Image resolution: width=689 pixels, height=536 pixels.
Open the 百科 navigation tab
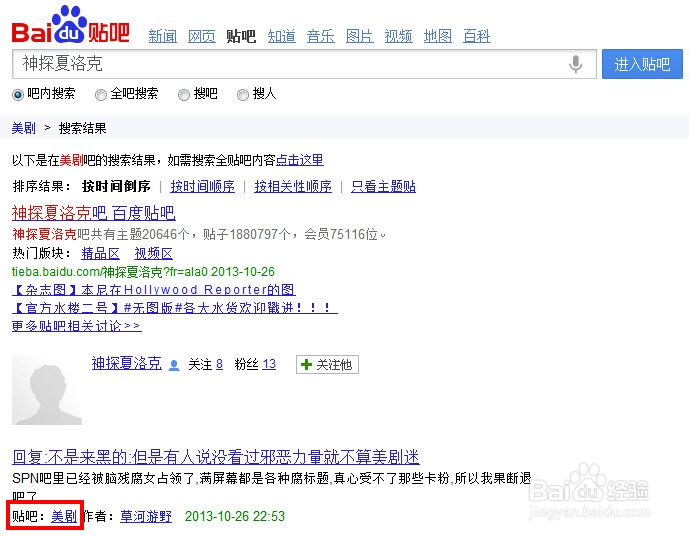click(x=477, y=36)
